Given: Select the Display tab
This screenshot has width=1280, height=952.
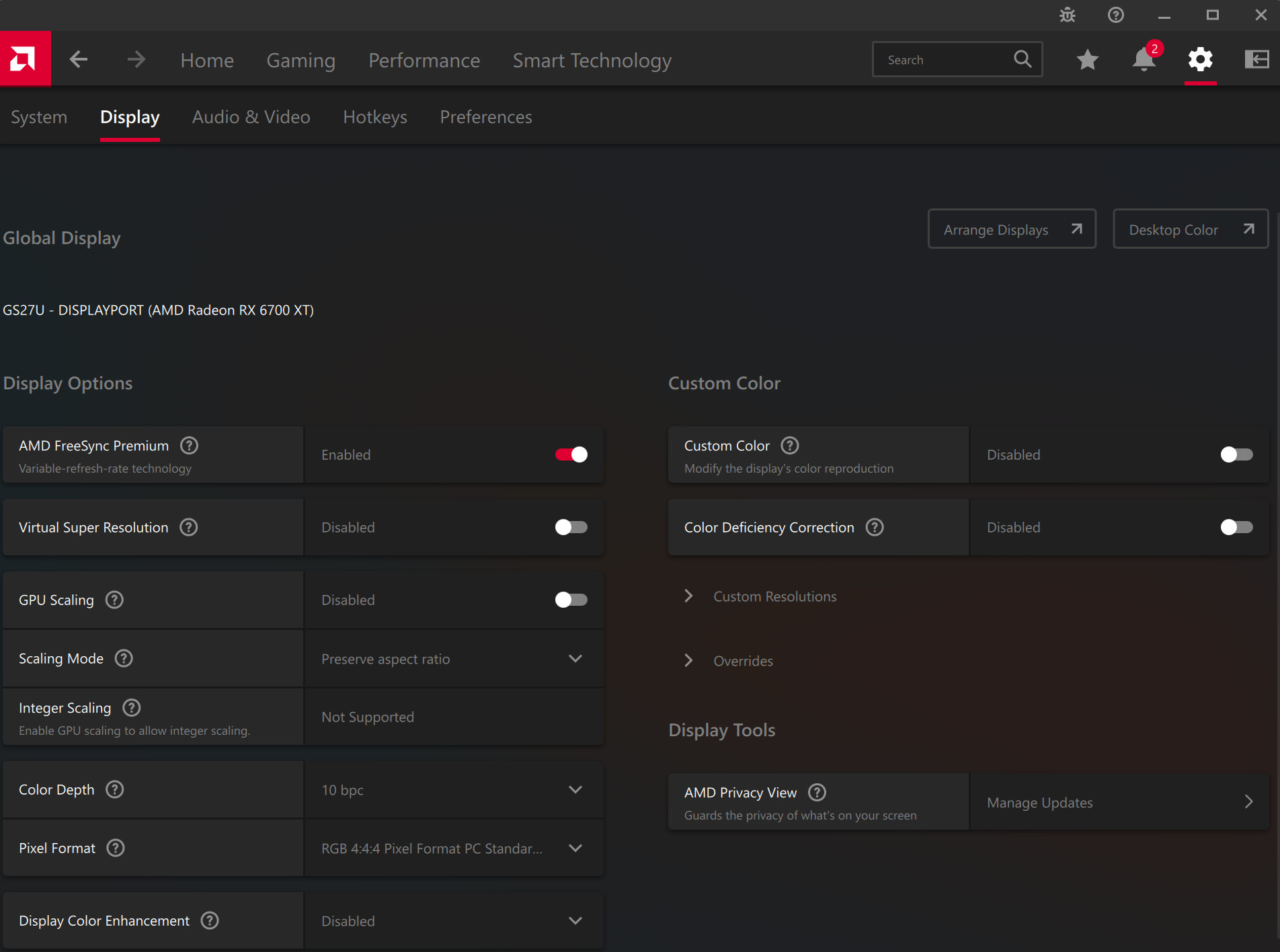Looking at the screenshot, I should [x=130, y=117].
